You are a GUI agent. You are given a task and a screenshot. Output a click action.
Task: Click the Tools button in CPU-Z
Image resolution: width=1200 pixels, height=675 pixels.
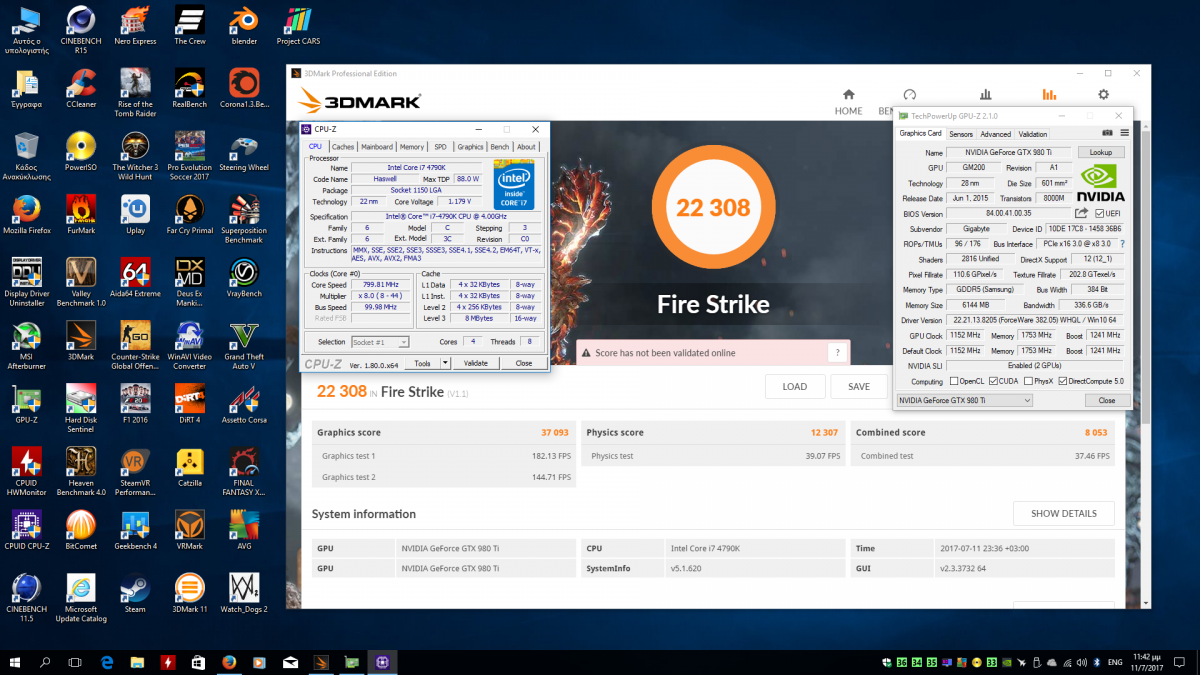[x=423, y=363]
